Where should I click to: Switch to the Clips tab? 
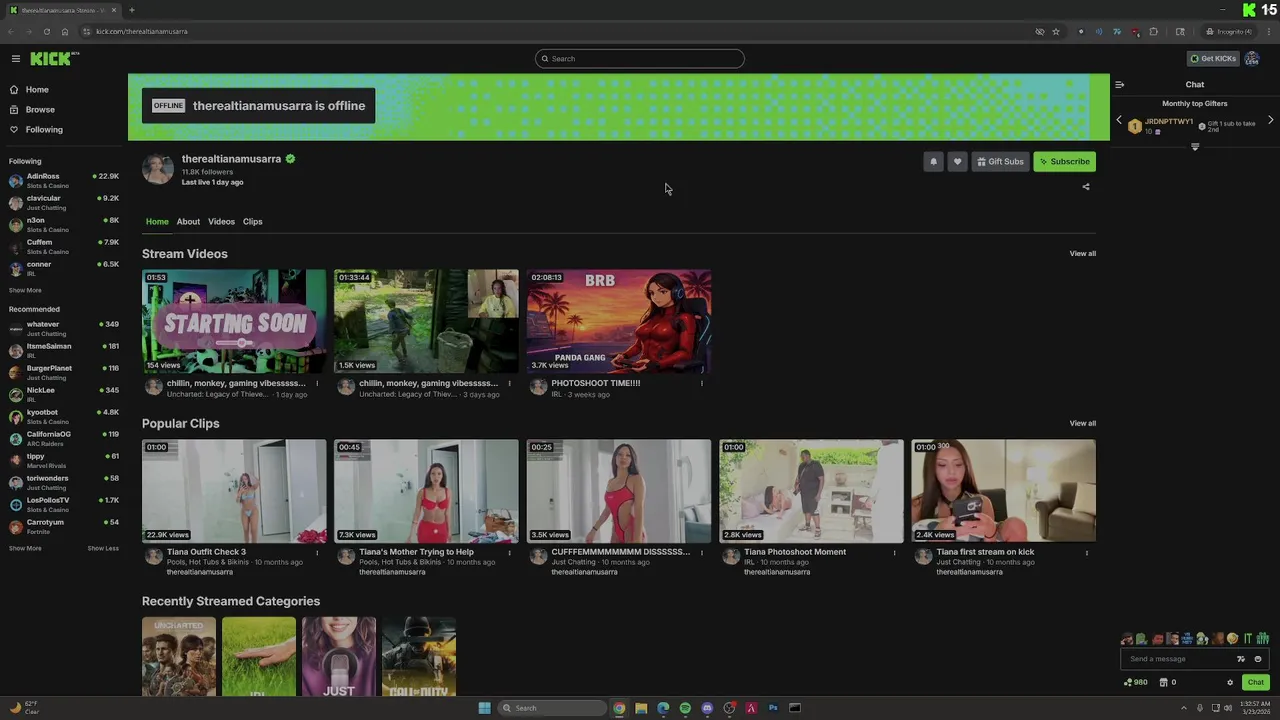pos(252,222)
